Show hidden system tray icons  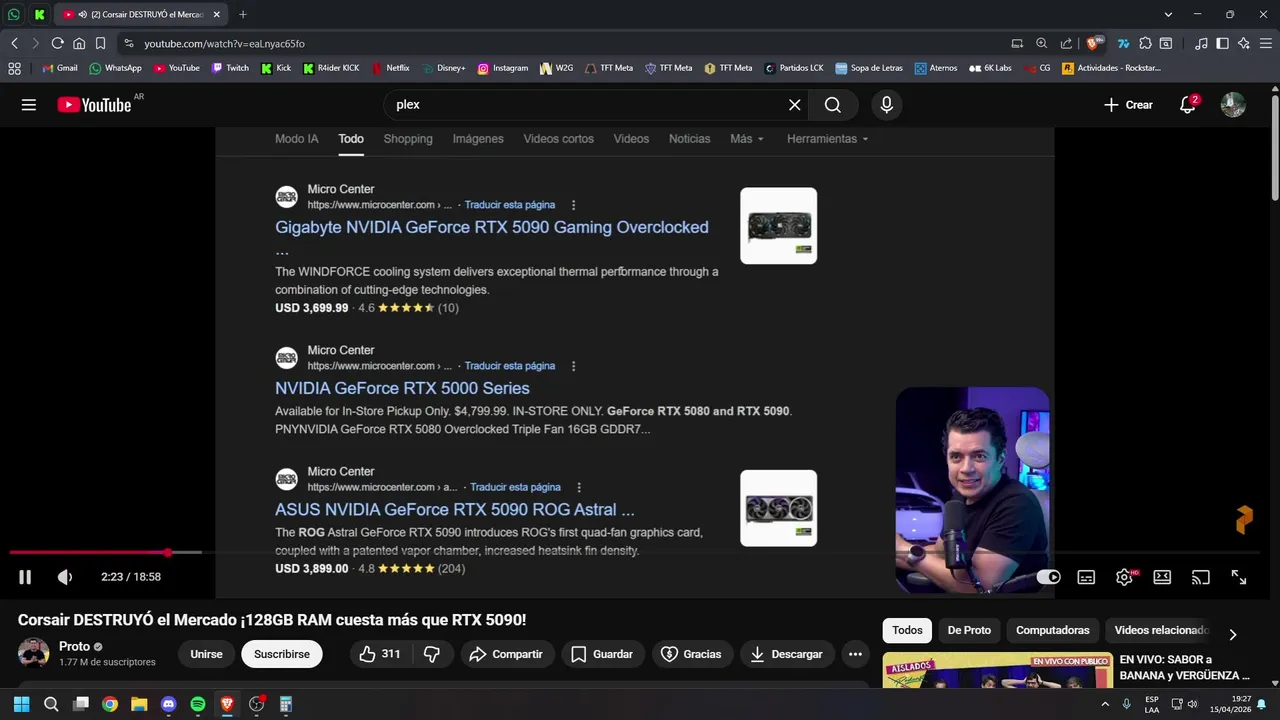(x=1105, y=704)
